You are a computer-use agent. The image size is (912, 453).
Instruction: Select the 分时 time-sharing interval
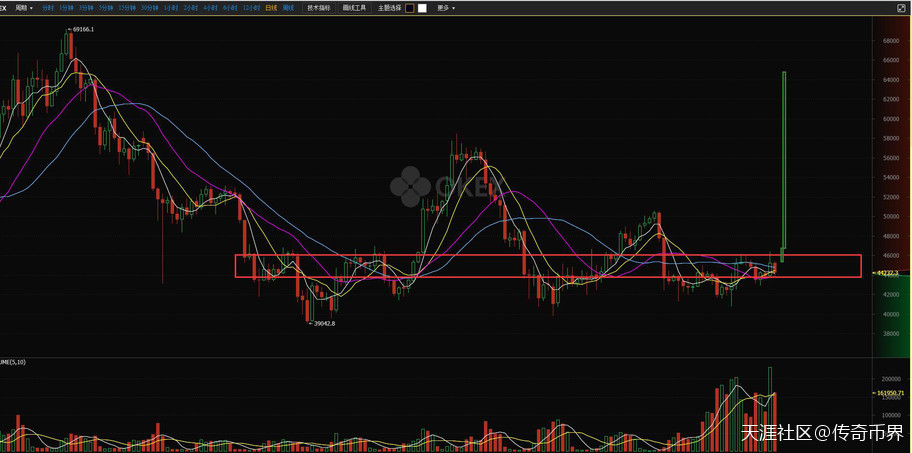coord(47,8)
